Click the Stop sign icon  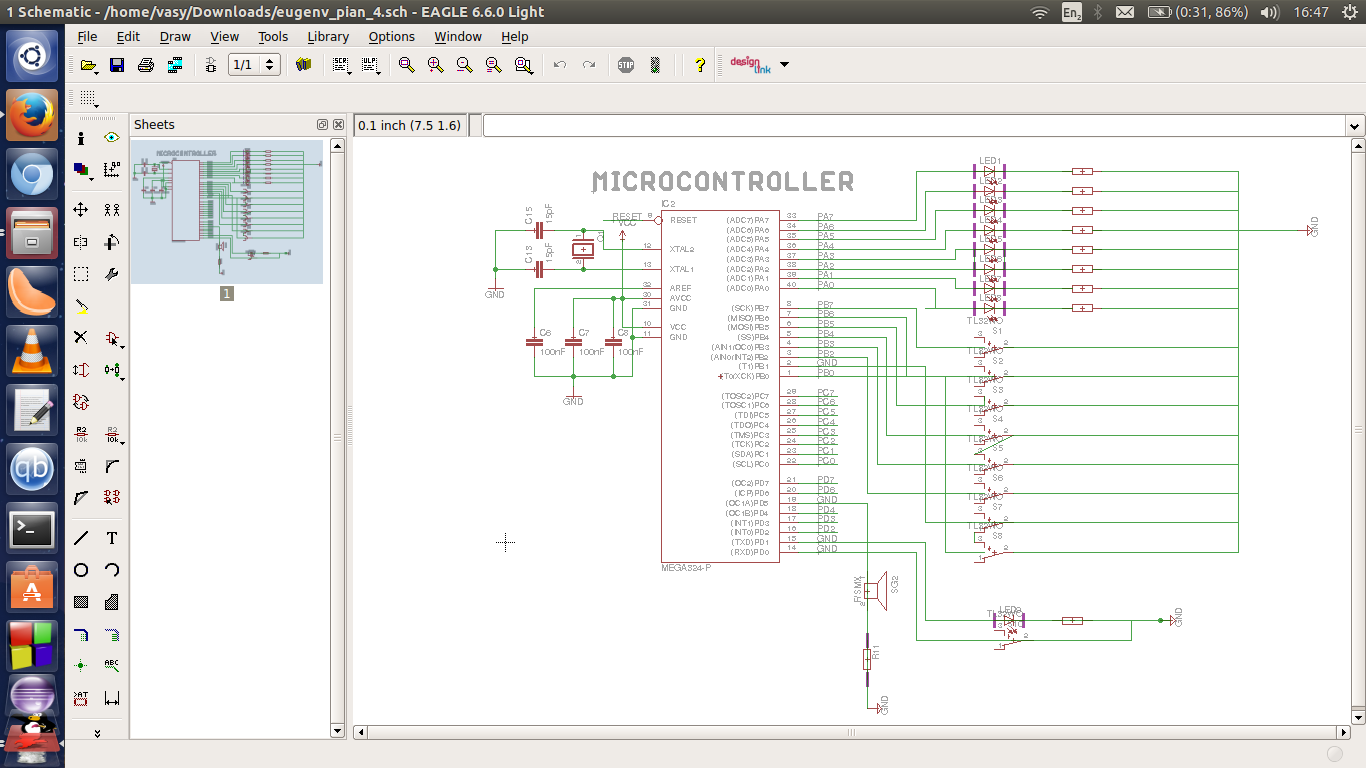[x=626, y=65]
